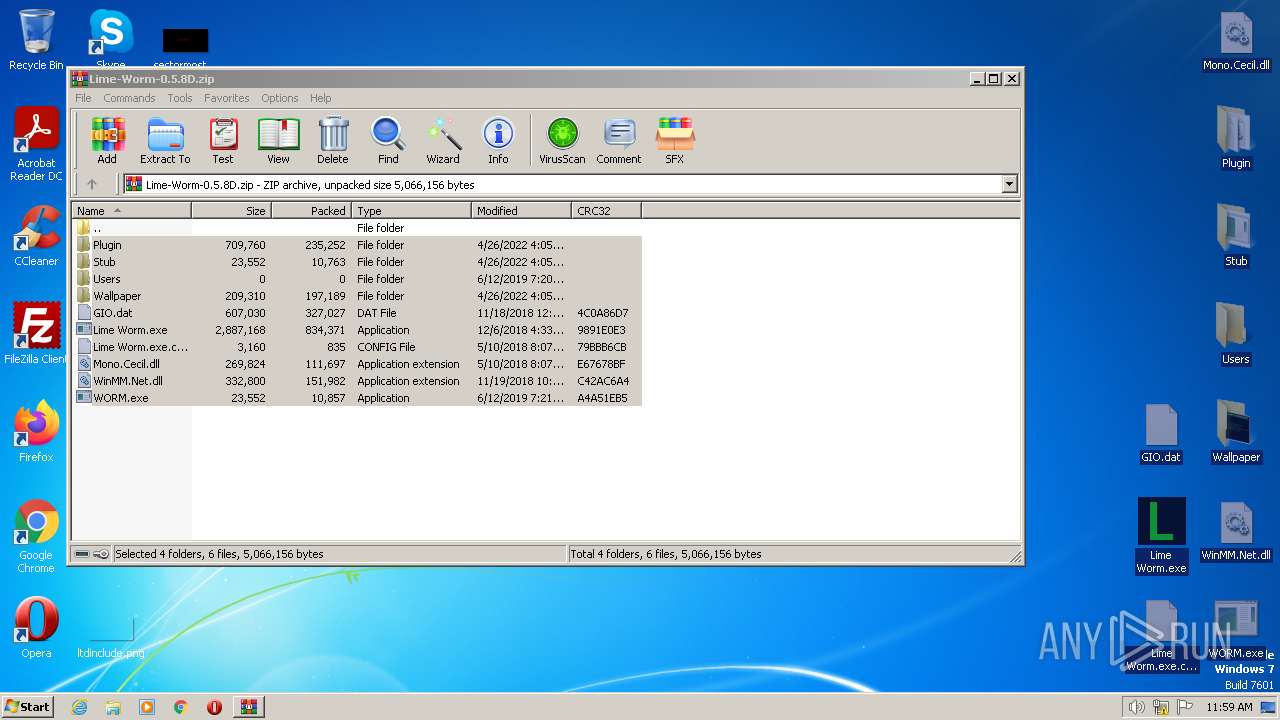
Task: Open Windows Explorer folder in taskbar
Action: click(x=113, y=707)
